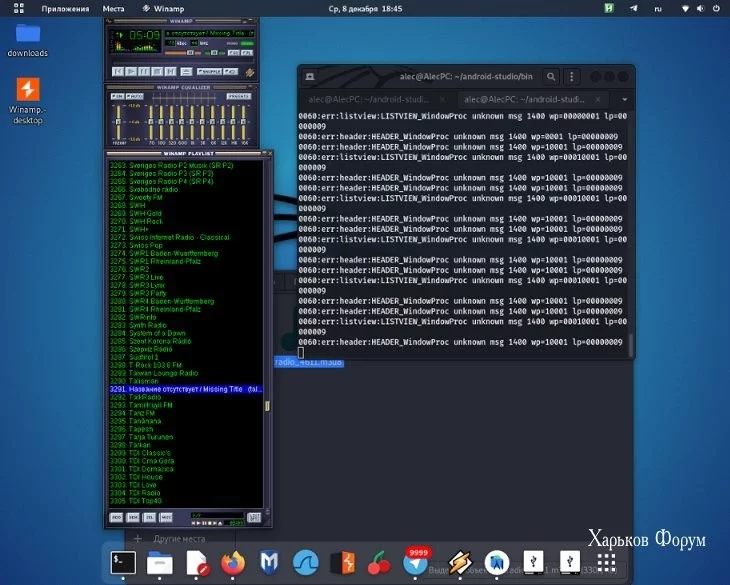Open terminal three-dot menu
This screenshot has height=585, width=730.
click(572, 77)
